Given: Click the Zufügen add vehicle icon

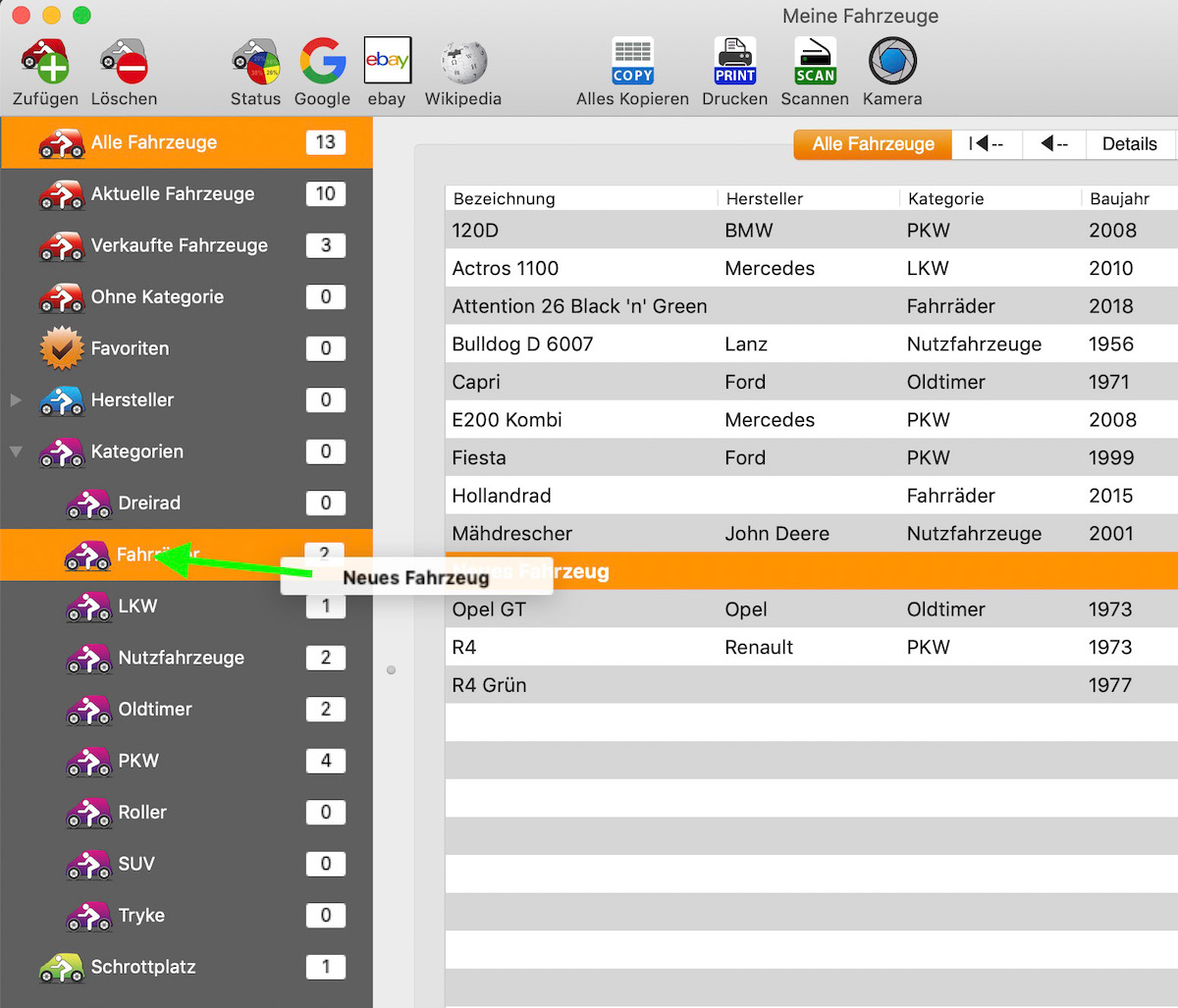Looking at the screenshot, I should point(45,61).
